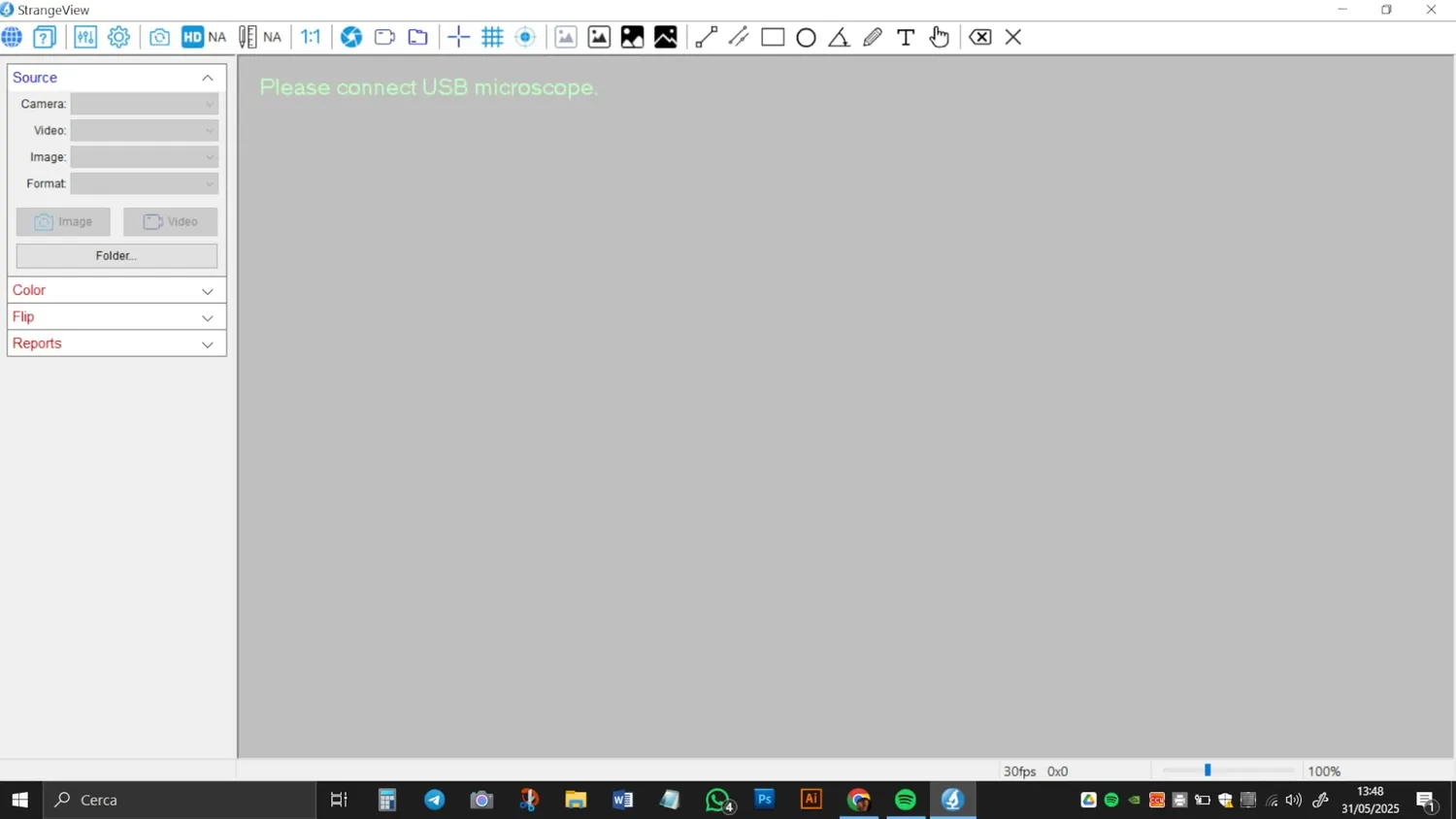Image resolution: width=1456 pixels, height=819 pixels.
Task: Select the circle drawing tool
Action: pyautogui.click(x=806, y=38)
